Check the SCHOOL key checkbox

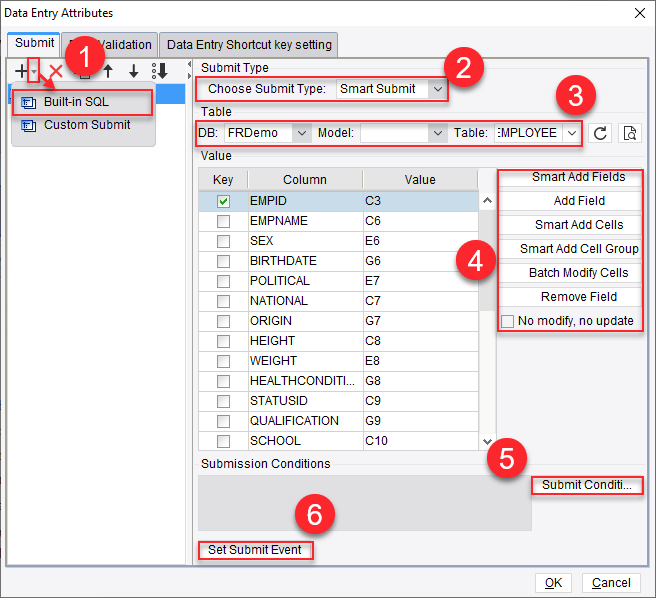223,441
